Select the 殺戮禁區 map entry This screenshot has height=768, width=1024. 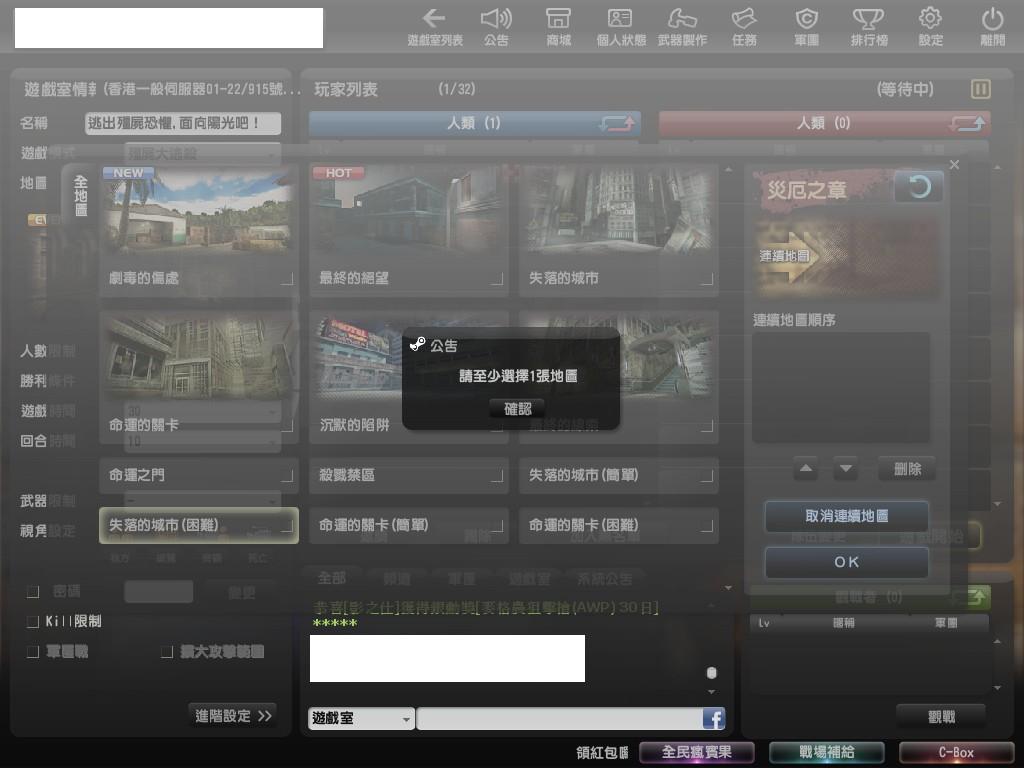tap(409, 475)
